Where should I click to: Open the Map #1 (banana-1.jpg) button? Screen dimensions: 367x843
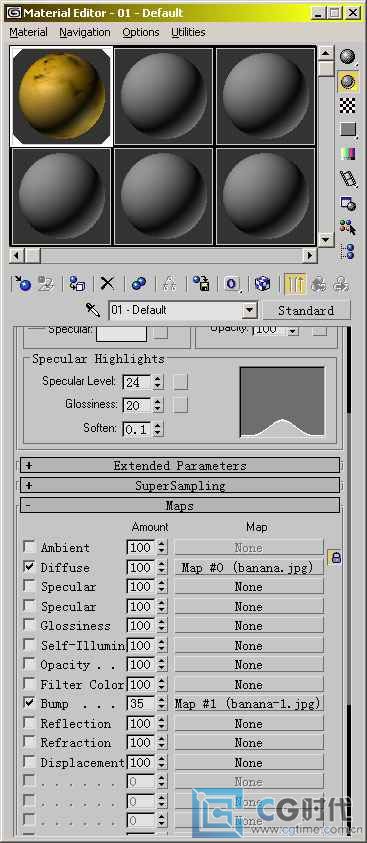point(249,704)
